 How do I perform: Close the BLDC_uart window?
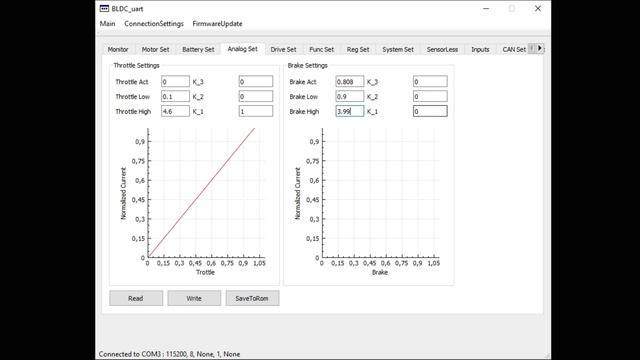coord(538,9)
